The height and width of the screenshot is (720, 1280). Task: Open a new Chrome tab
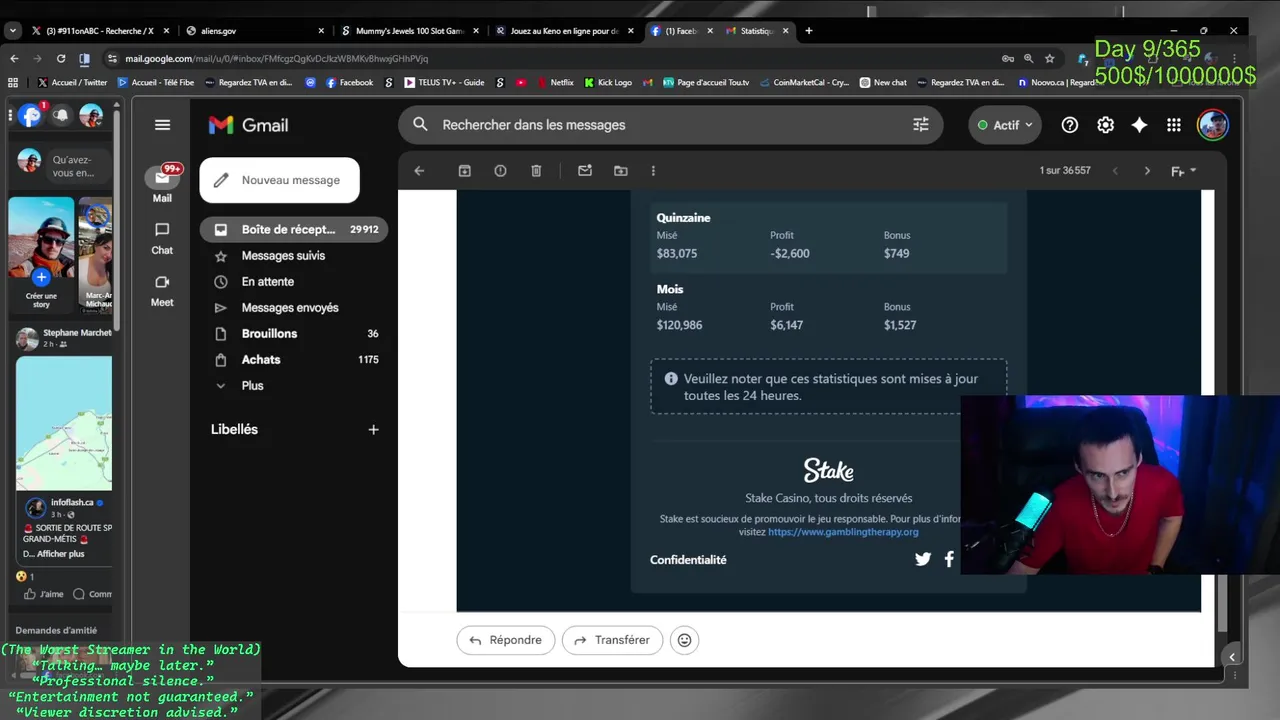(809, 31)
